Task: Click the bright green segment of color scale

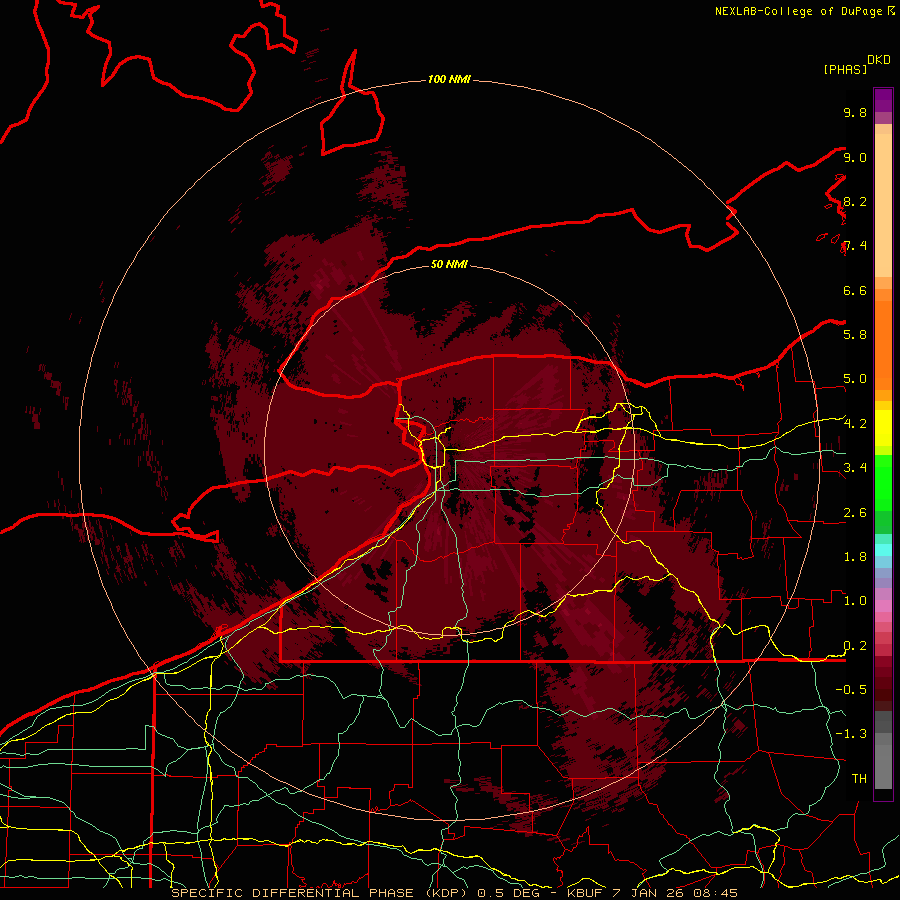Action: tap(883, 482)
